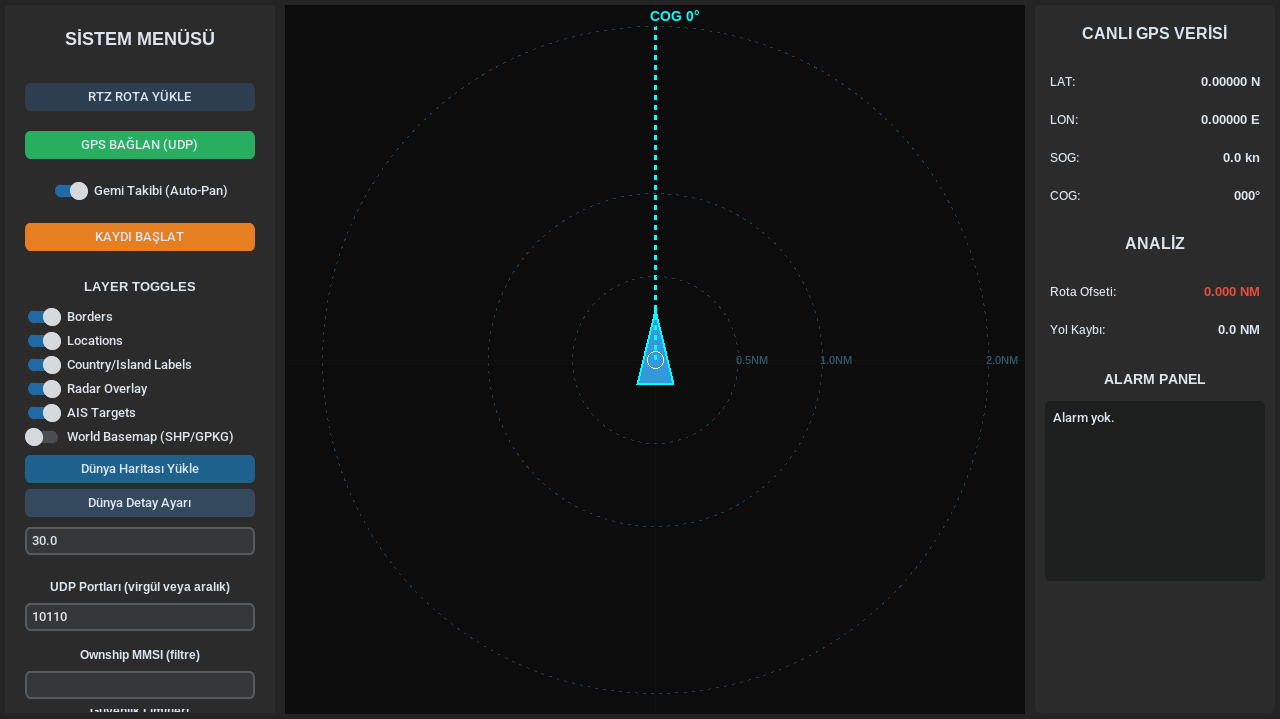Screen dimensions: 1280x719
Task: Toggle the AIS Targets layer
Action: (44, 413)
